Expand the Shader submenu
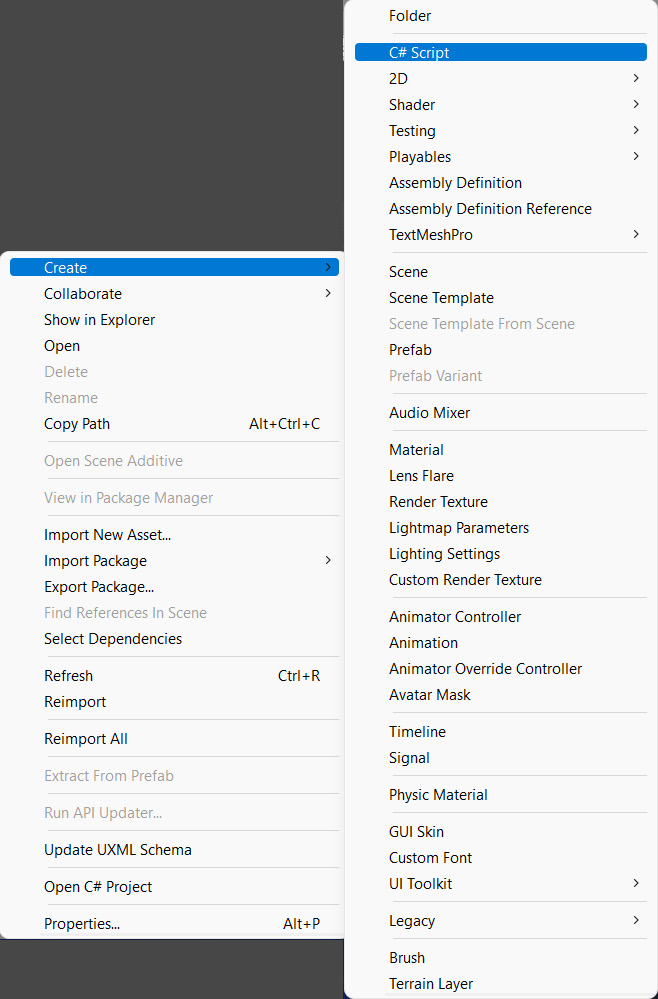This screenshot has width=658, height=999. coord(501,104)
